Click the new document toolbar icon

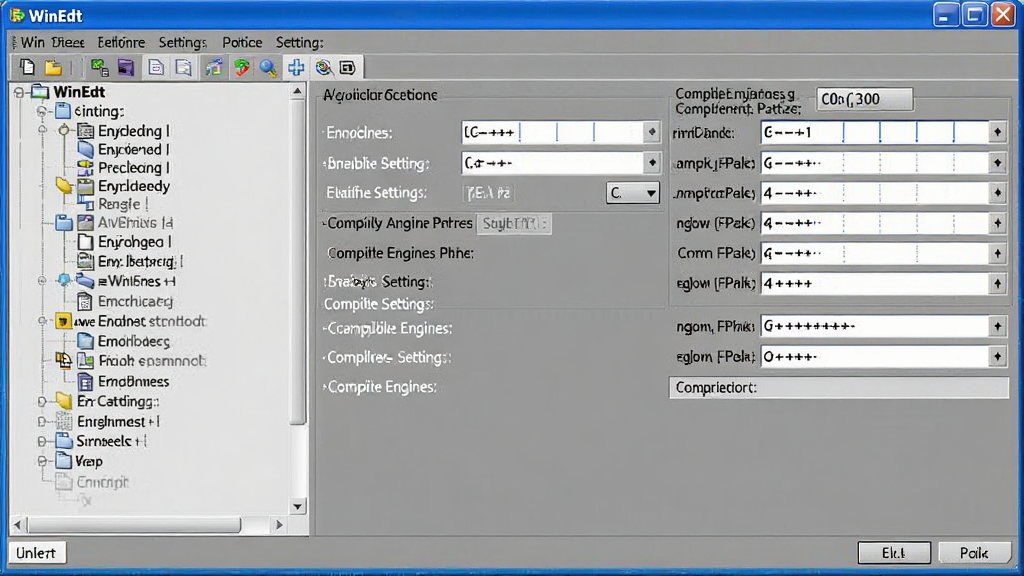point(27,67)
